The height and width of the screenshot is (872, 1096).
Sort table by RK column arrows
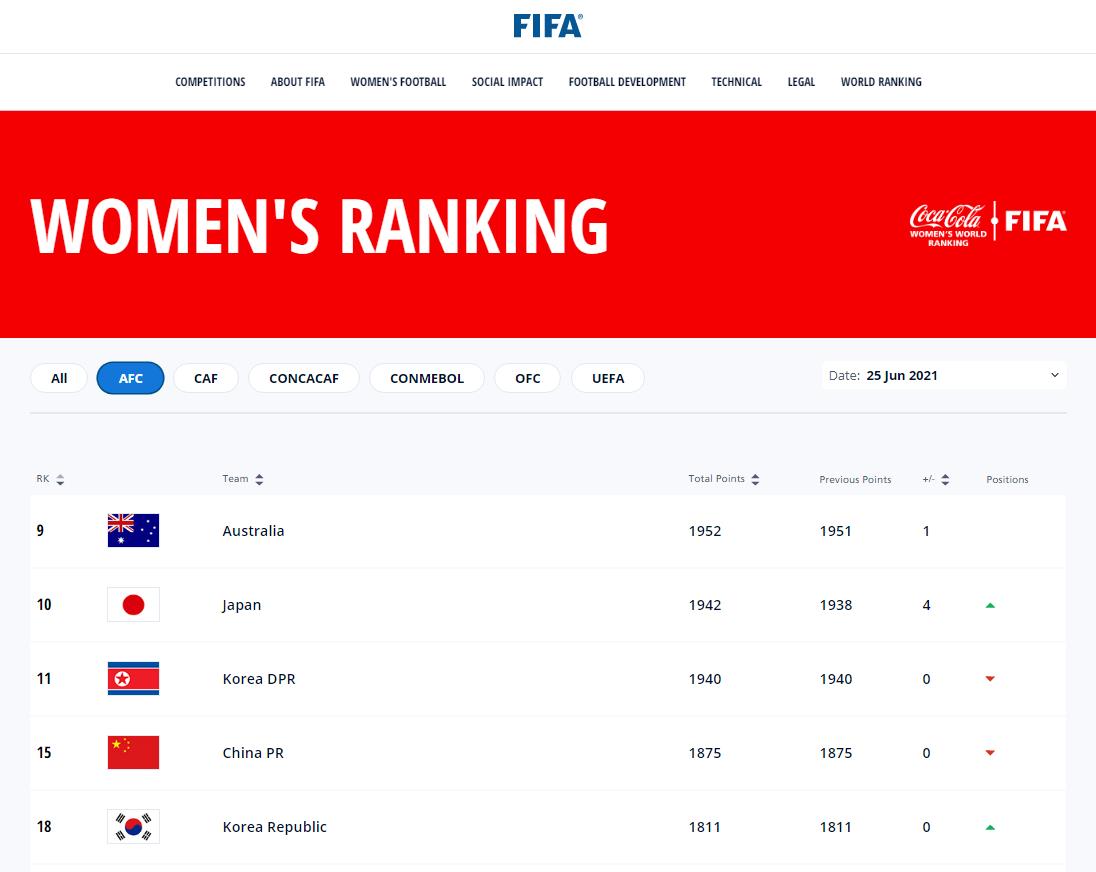60,479
